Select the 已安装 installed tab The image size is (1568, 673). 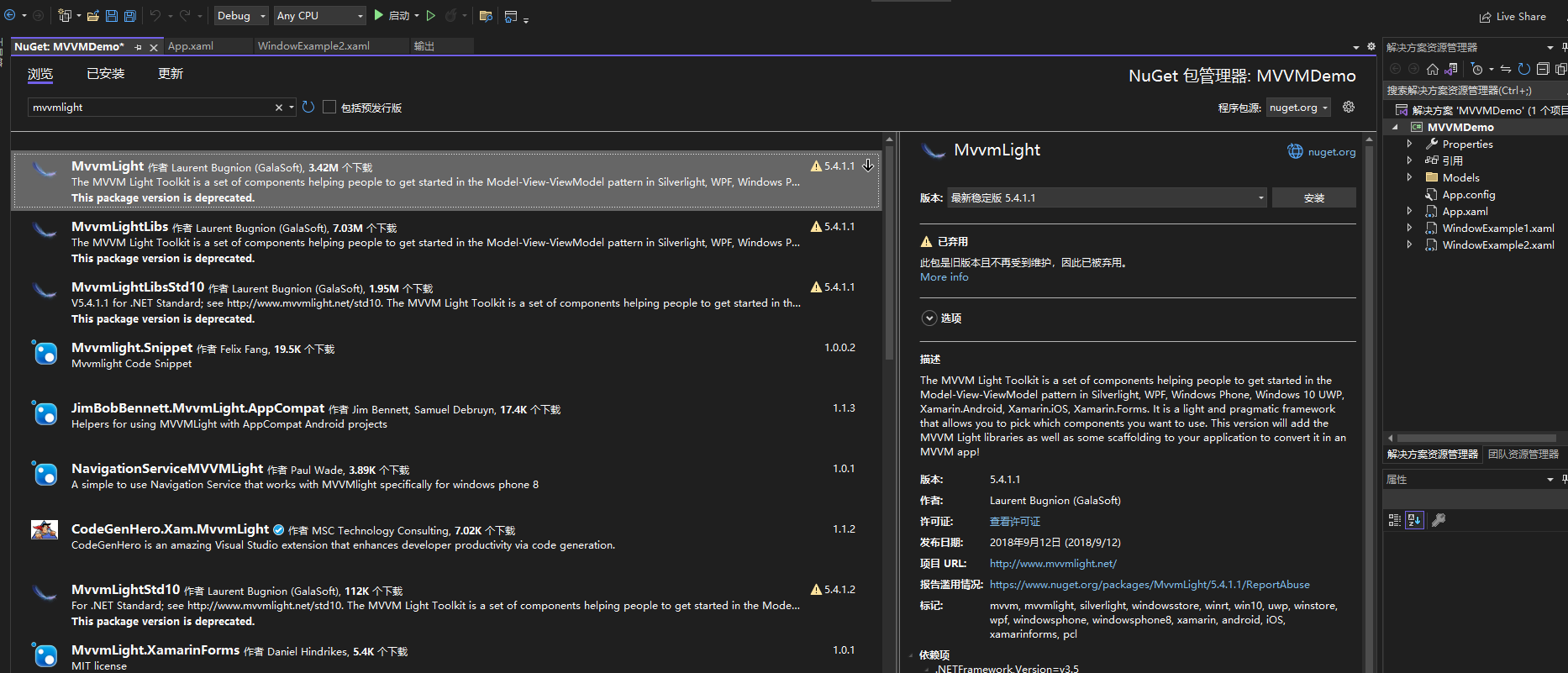[106, 74]
